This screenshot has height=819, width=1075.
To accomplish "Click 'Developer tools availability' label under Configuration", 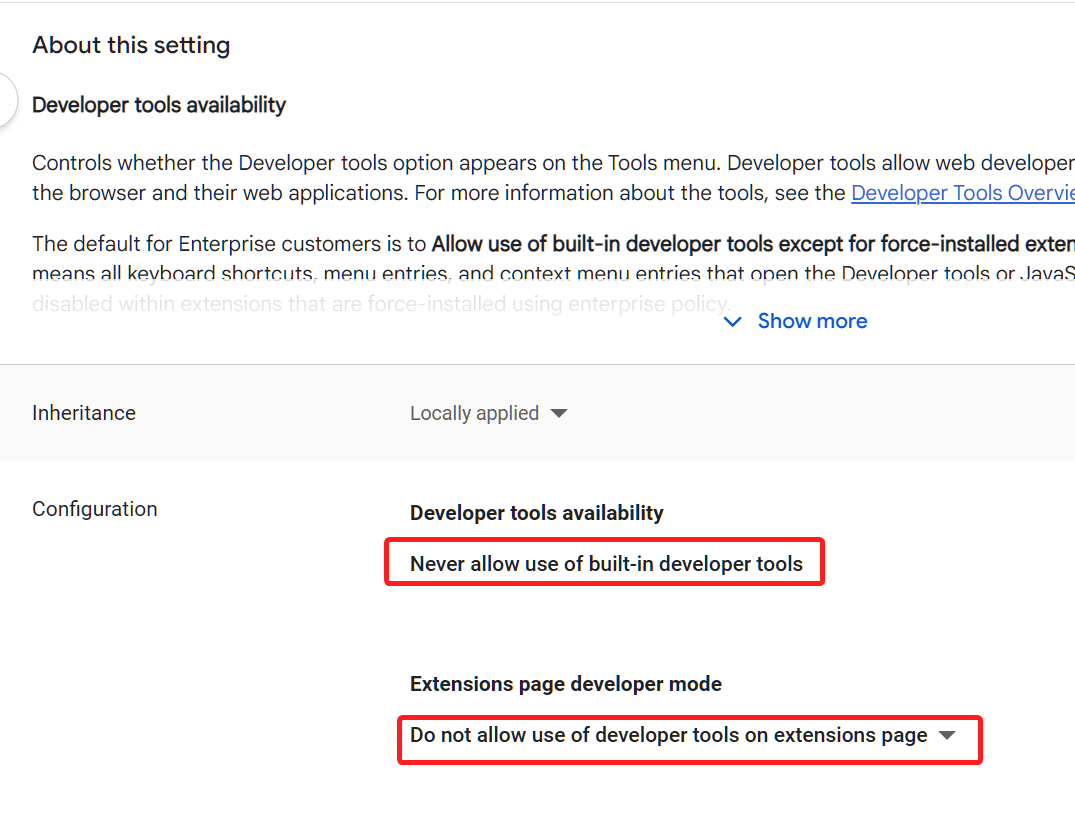I will tap(537, 513).
